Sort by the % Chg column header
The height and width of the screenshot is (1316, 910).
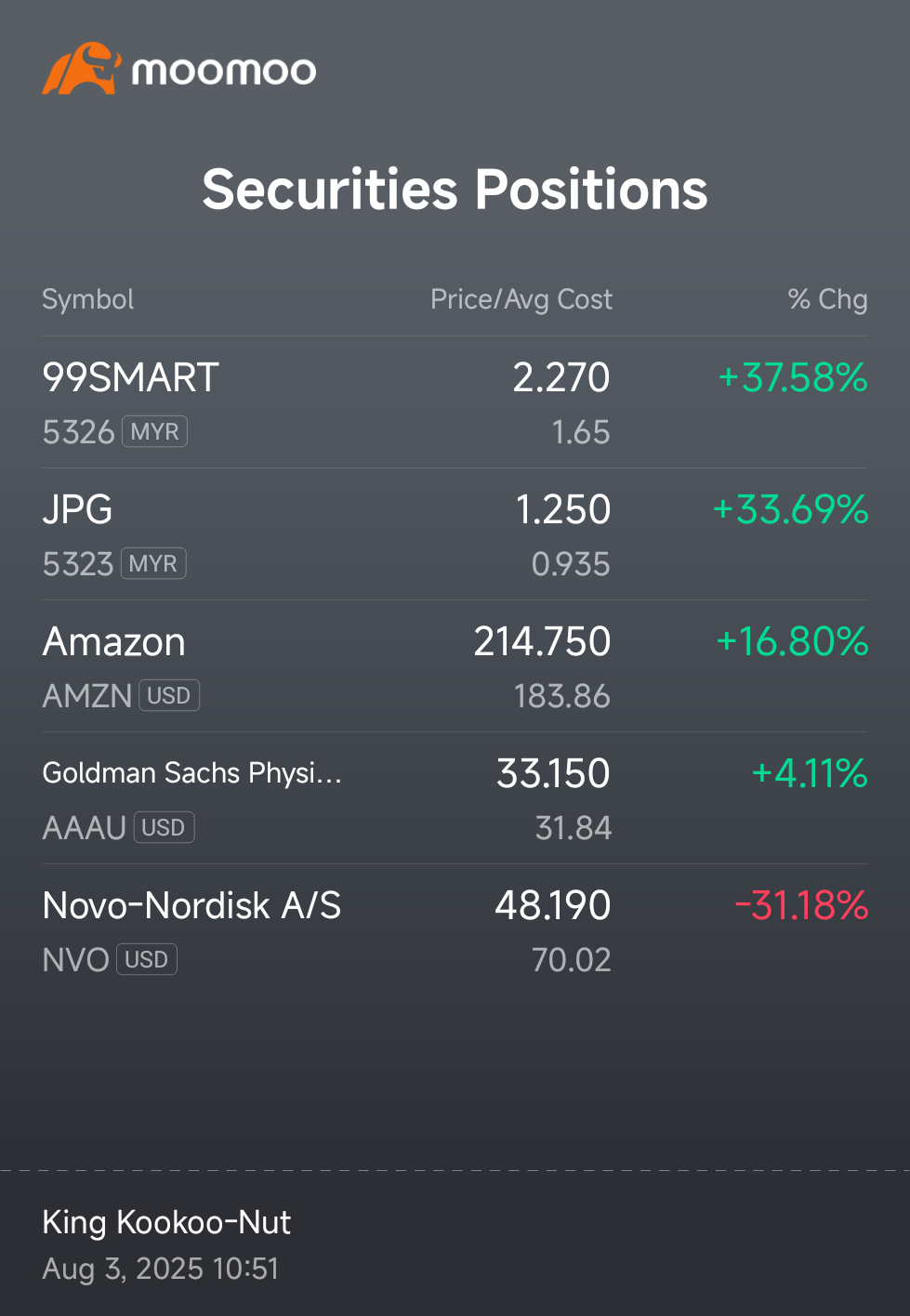point(827,299)
